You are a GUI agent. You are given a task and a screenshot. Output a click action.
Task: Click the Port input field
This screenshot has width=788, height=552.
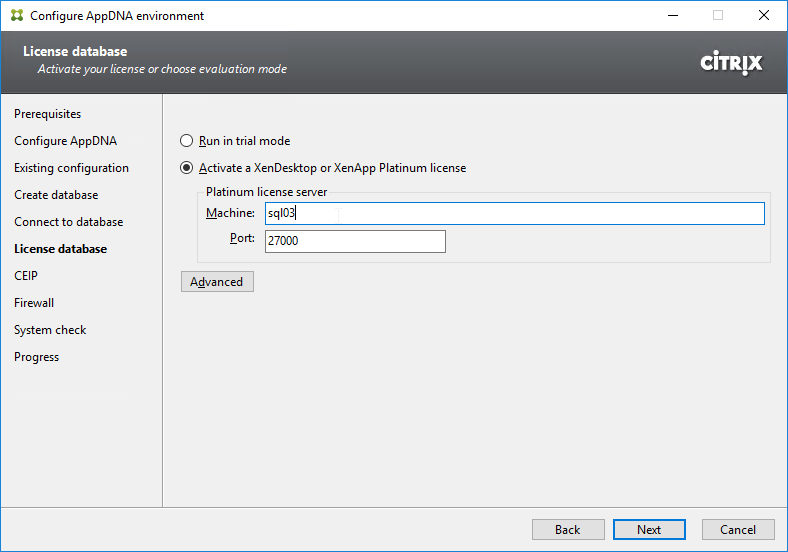point(355,241)
